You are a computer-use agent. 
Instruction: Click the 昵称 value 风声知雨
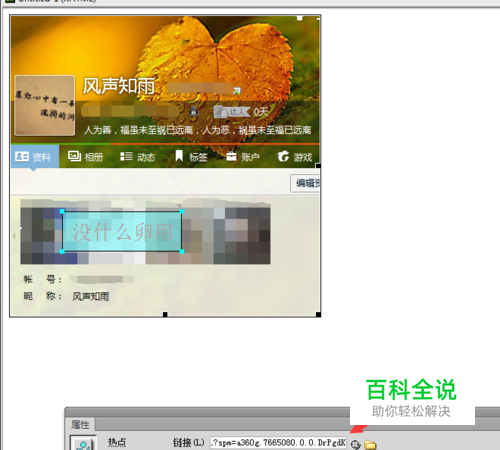tap(91, 296)
